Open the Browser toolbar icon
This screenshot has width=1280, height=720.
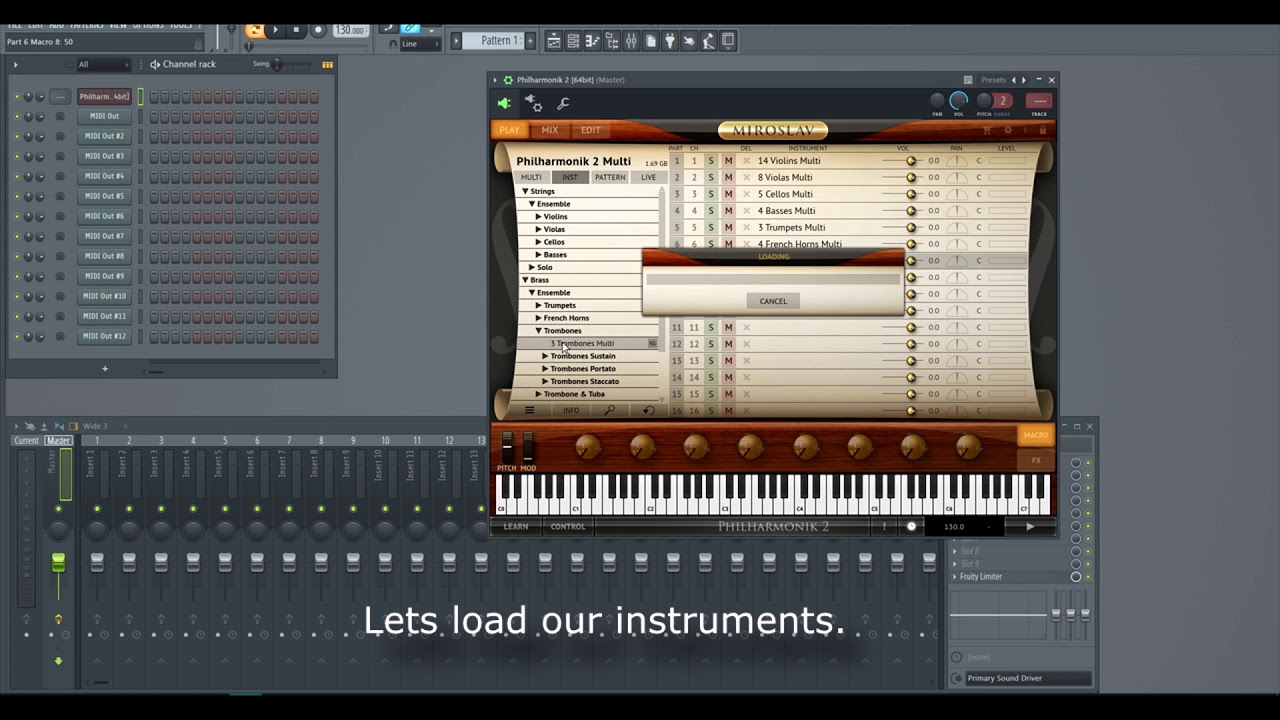pos(611,41)
